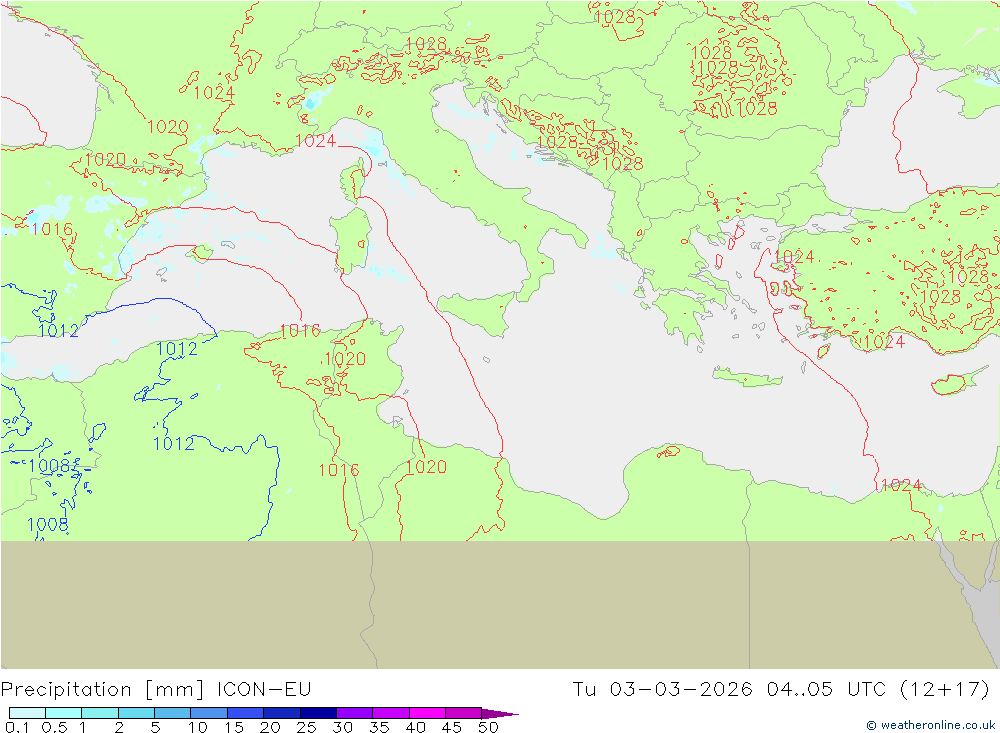Pick the 45–50 mm legend swatch
1000x733 pixels.
[x=464, y=713]
